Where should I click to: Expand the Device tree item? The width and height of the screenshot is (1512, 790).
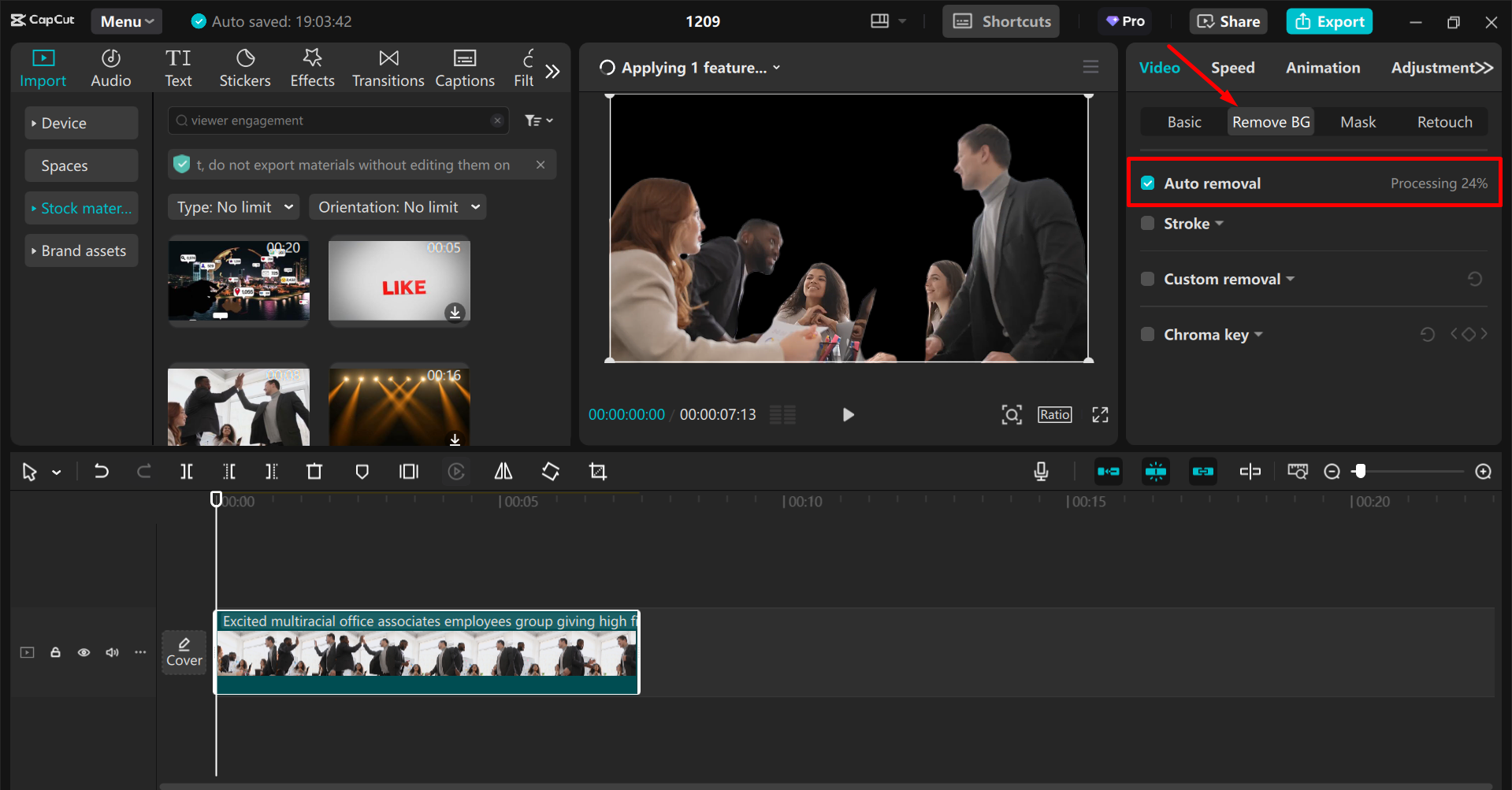coord(81,123)
